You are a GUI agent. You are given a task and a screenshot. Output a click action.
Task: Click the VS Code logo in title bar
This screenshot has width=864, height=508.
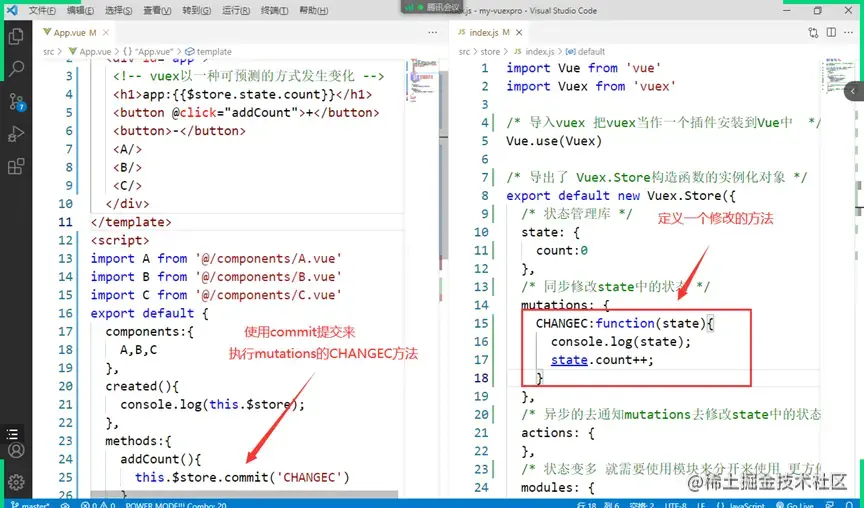click(x=12, y=10)
